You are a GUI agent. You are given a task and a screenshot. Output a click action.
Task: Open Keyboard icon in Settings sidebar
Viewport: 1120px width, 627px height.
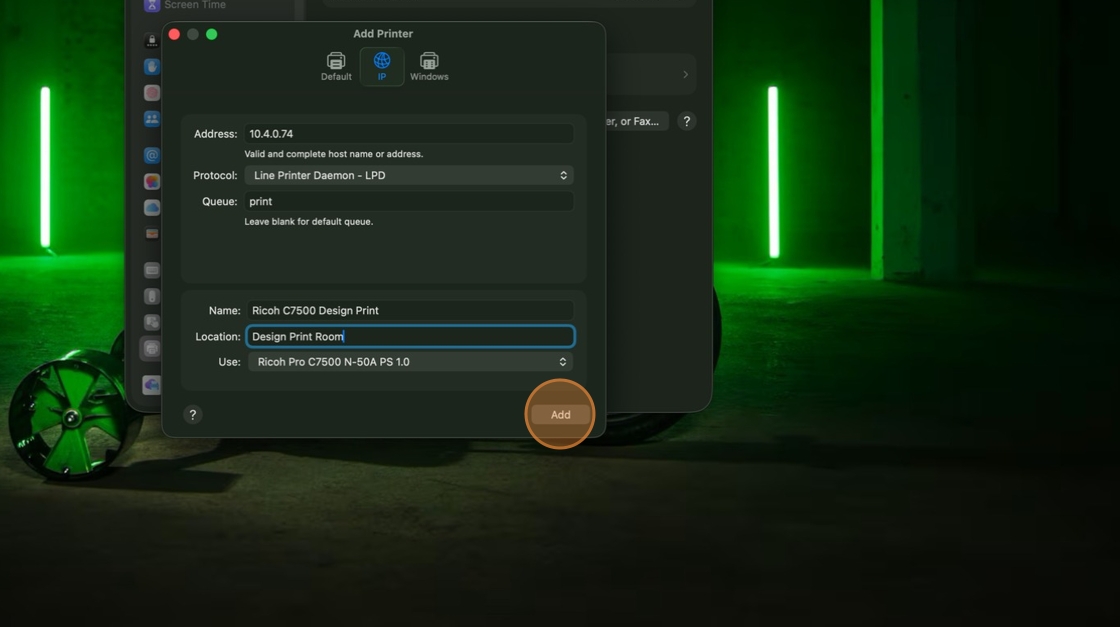coord(151,270)
